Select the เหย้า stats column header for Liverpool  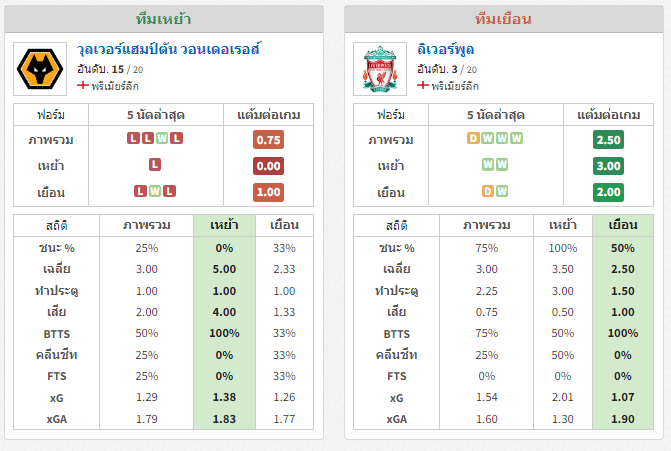pos(563,225)
